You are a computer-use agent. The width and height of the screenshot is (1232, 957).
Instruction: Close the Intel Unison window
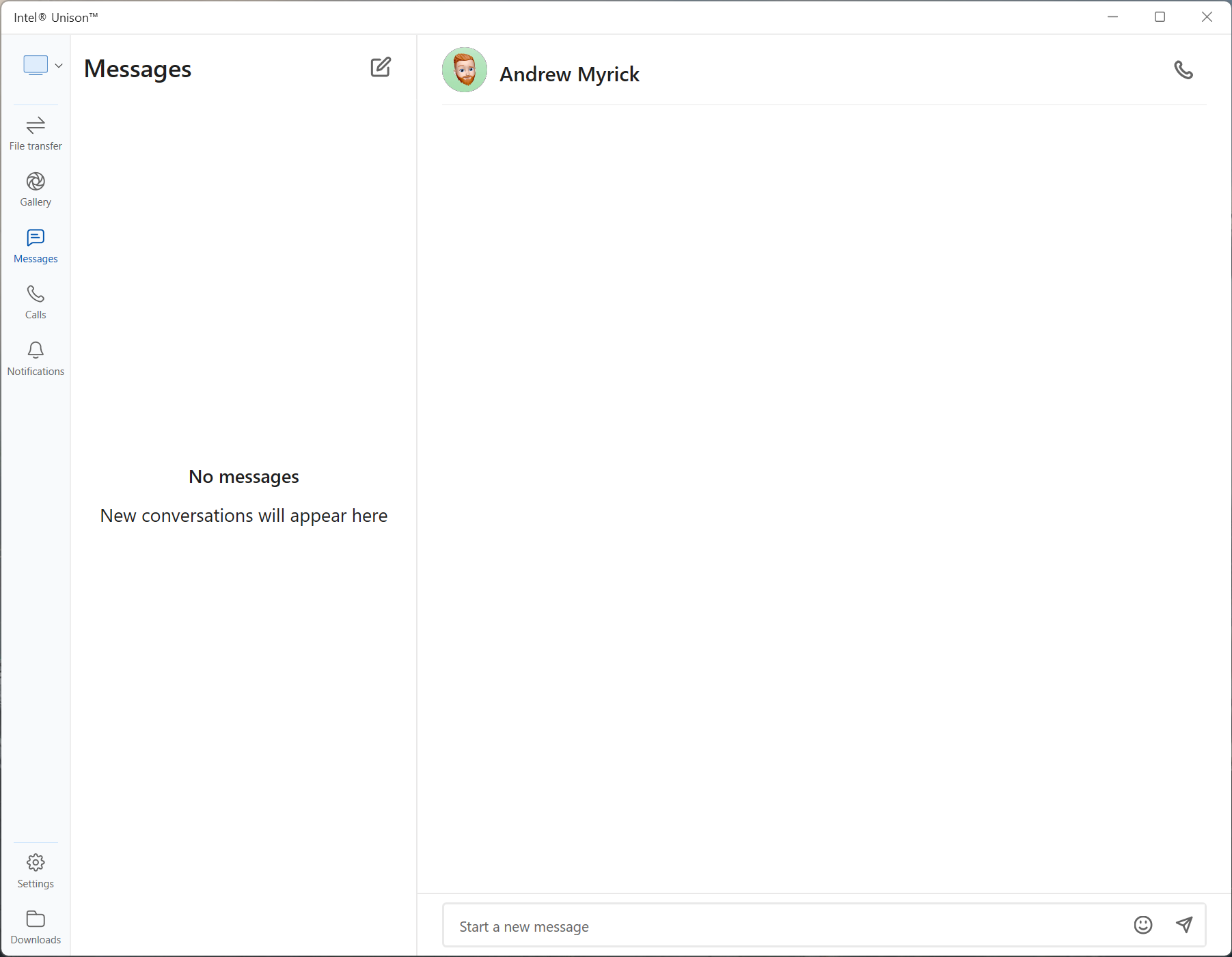pos(1207,17)
